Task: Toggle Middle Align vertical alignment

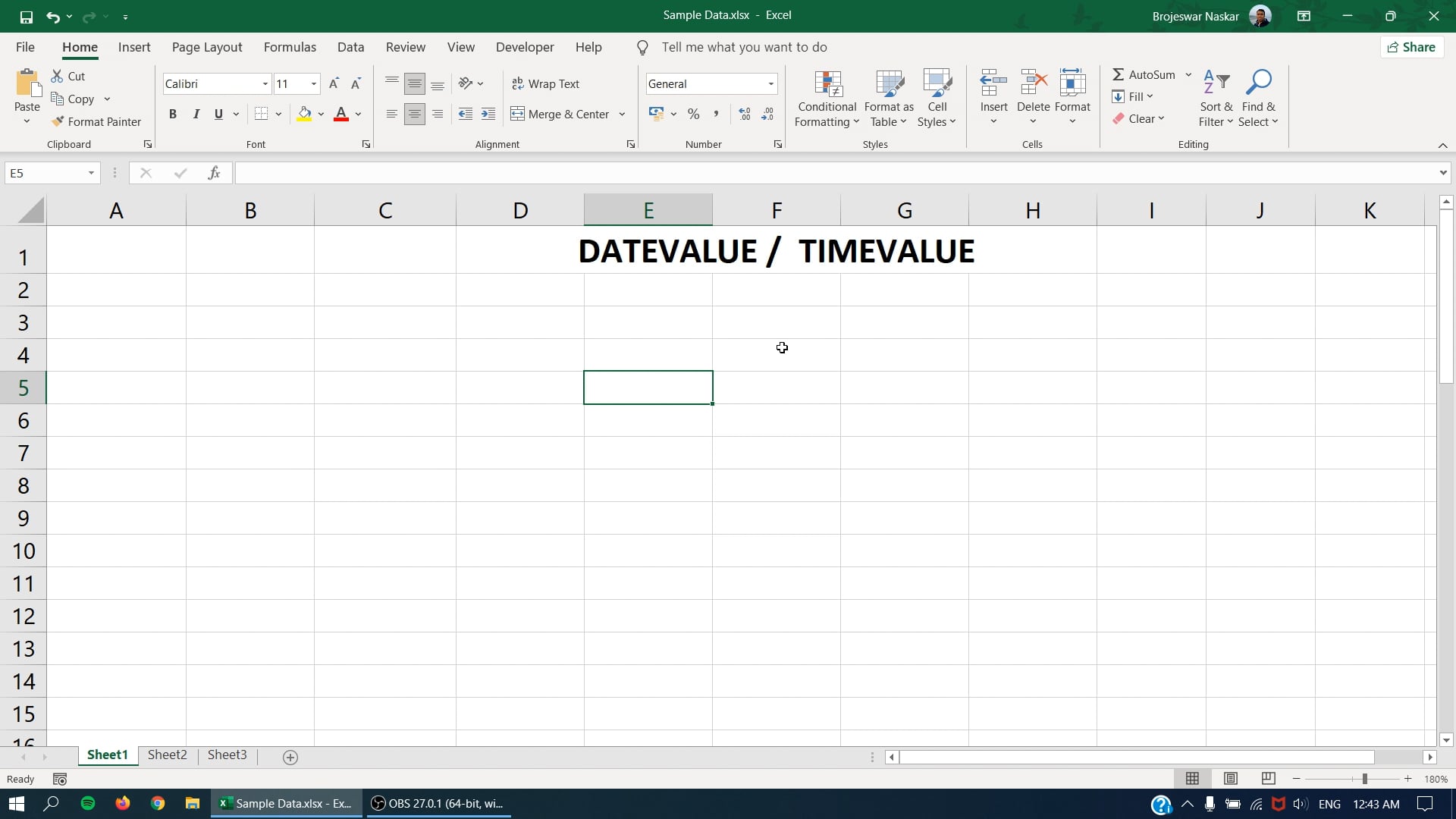Action: point(414,83)
